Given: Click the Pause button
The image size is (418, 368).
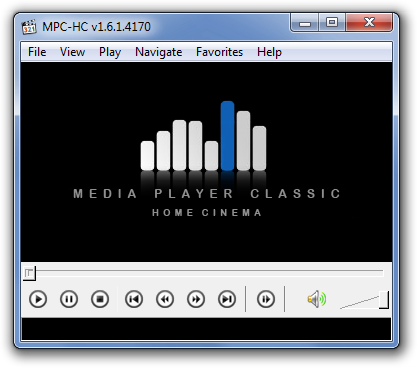Looking at the screenshot, I should coord(69,299).
